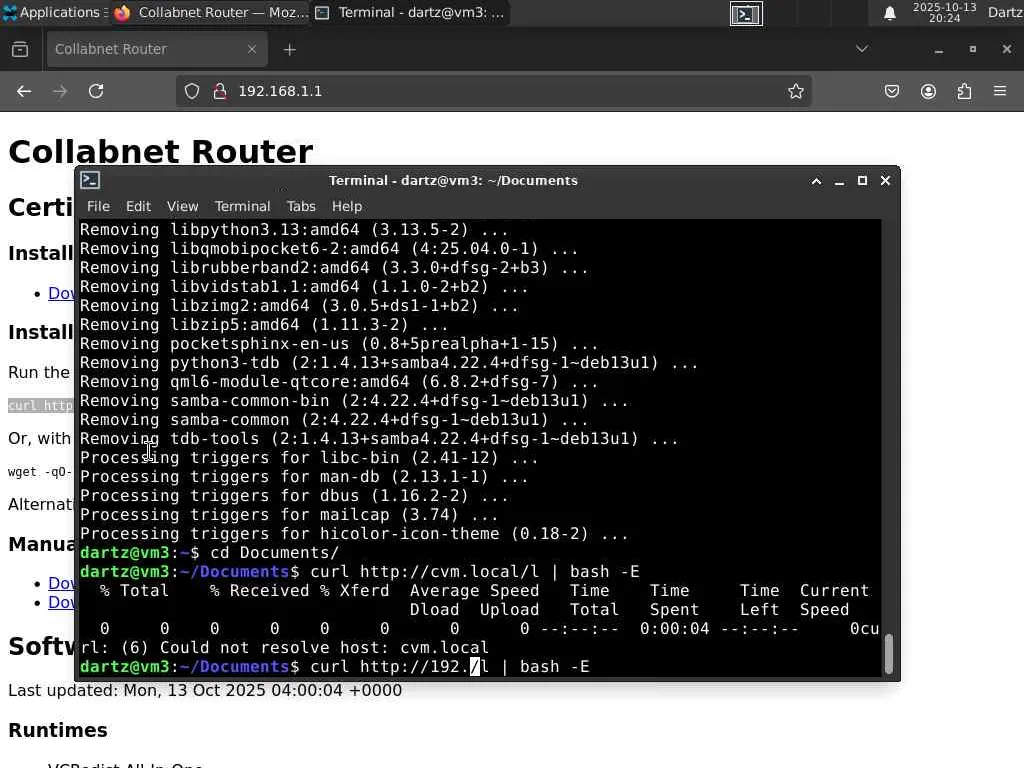This screenshot has width=1024, height=768.
Task: Click the second link under Manual section
Action: (61, 602)
